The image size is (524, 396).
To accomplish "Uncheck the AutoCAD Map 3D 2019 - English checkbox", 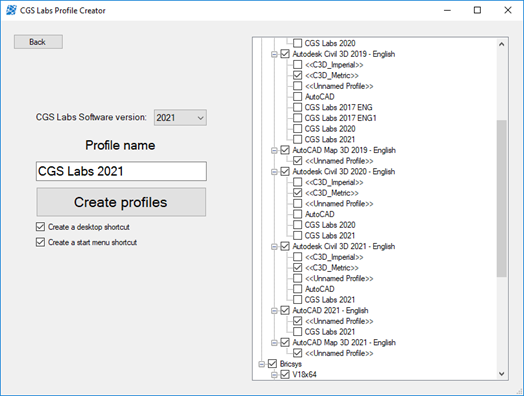I will click(285, 150).
